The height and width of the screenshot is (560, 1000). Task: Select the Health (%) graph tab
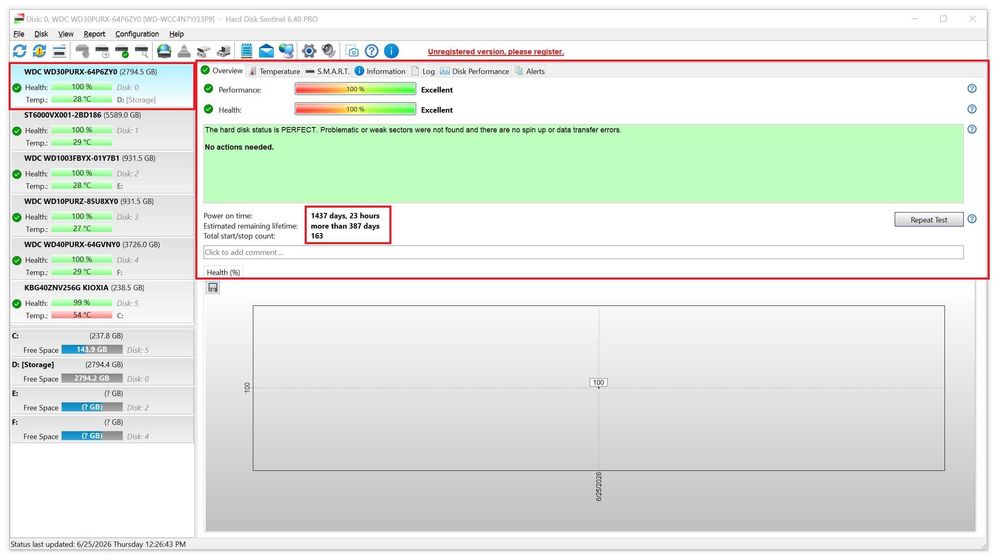[223, 272]
